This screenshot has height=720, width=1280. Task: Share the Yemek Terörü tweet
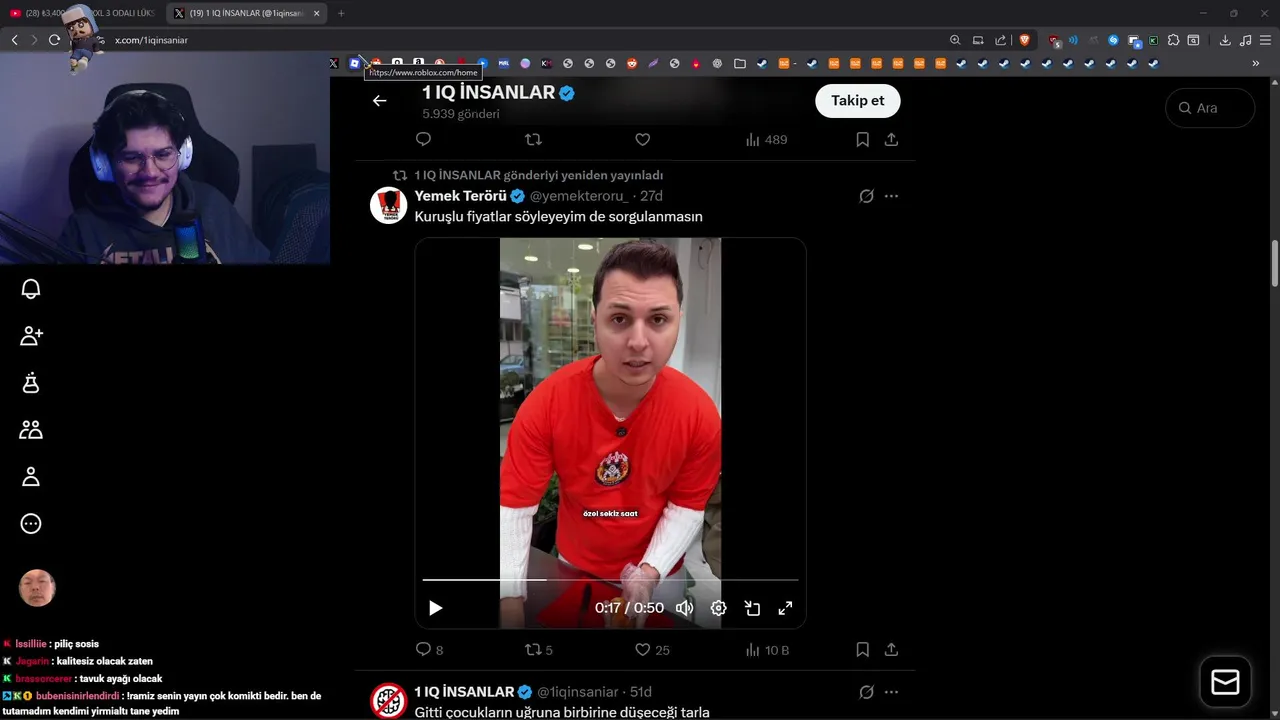click(x=891, y=650)
